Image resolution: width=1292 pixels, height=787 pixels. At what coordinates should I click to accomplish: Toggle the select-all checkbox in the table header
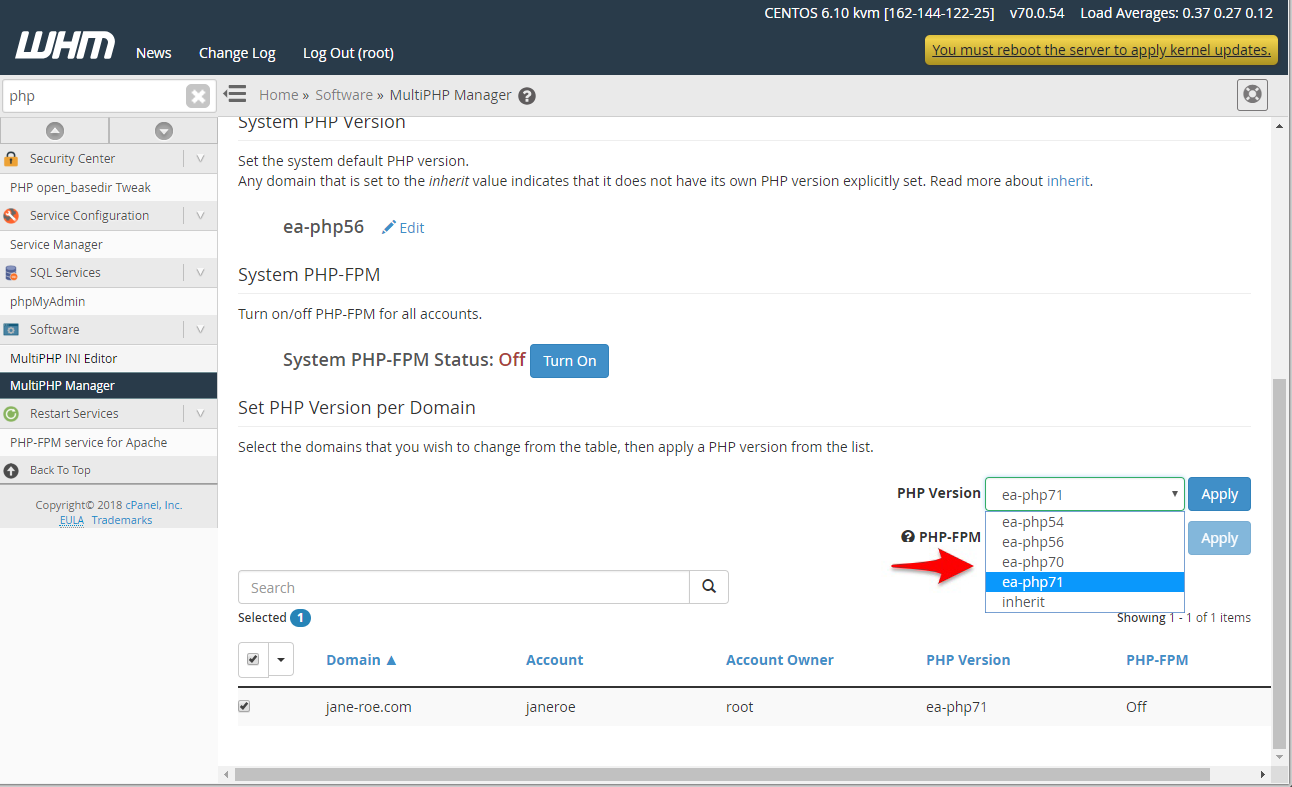253,659
